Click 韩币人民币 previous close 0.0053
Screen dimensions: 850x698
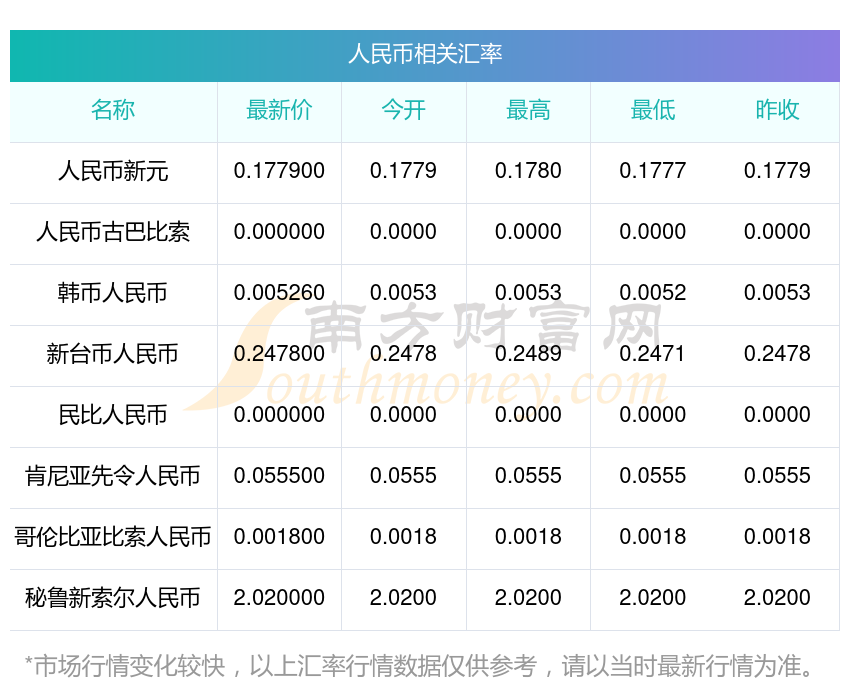pos(777,293)
